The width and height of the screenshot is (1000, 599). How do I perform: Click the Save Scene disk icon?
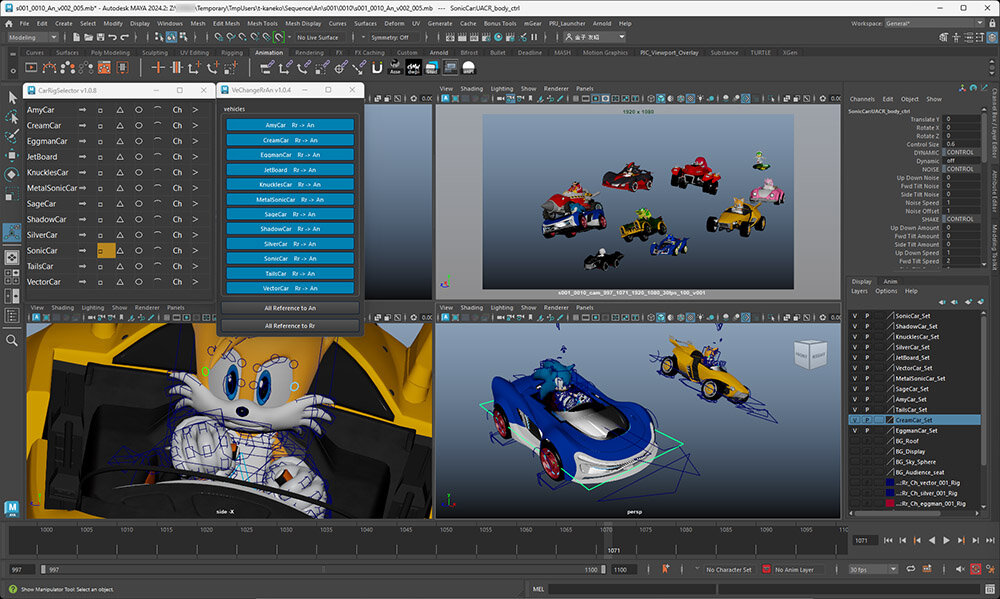(x=100, y=37)
